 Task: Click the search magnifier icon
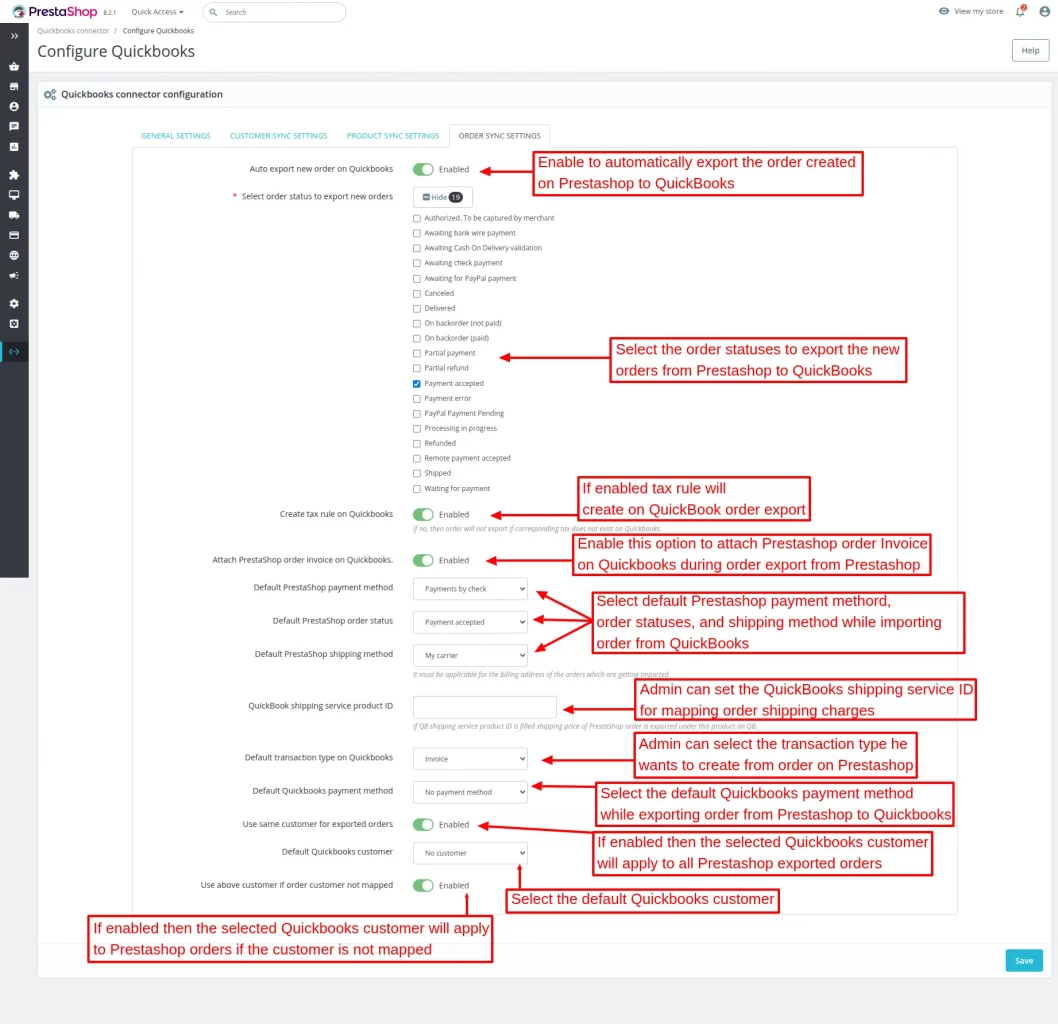[213, 12]
